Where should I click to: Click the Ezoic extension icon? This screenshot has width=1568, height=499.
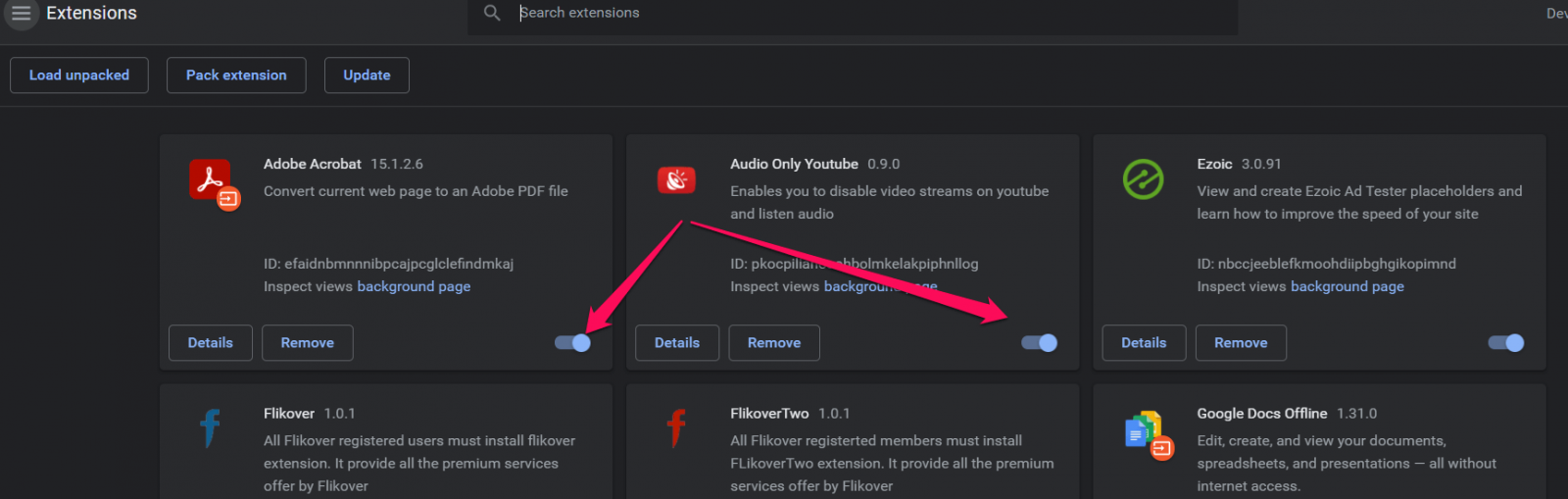click(x=1143, y=179)
